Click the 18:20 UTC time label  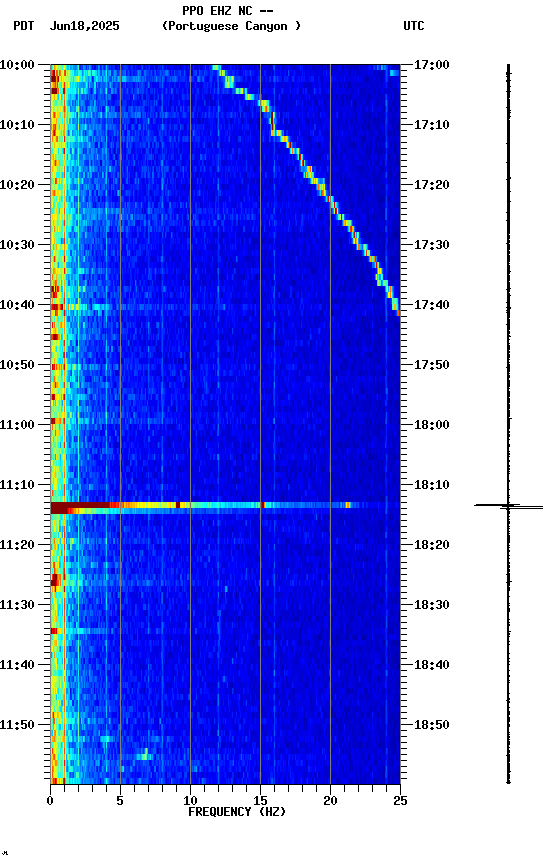432,546
